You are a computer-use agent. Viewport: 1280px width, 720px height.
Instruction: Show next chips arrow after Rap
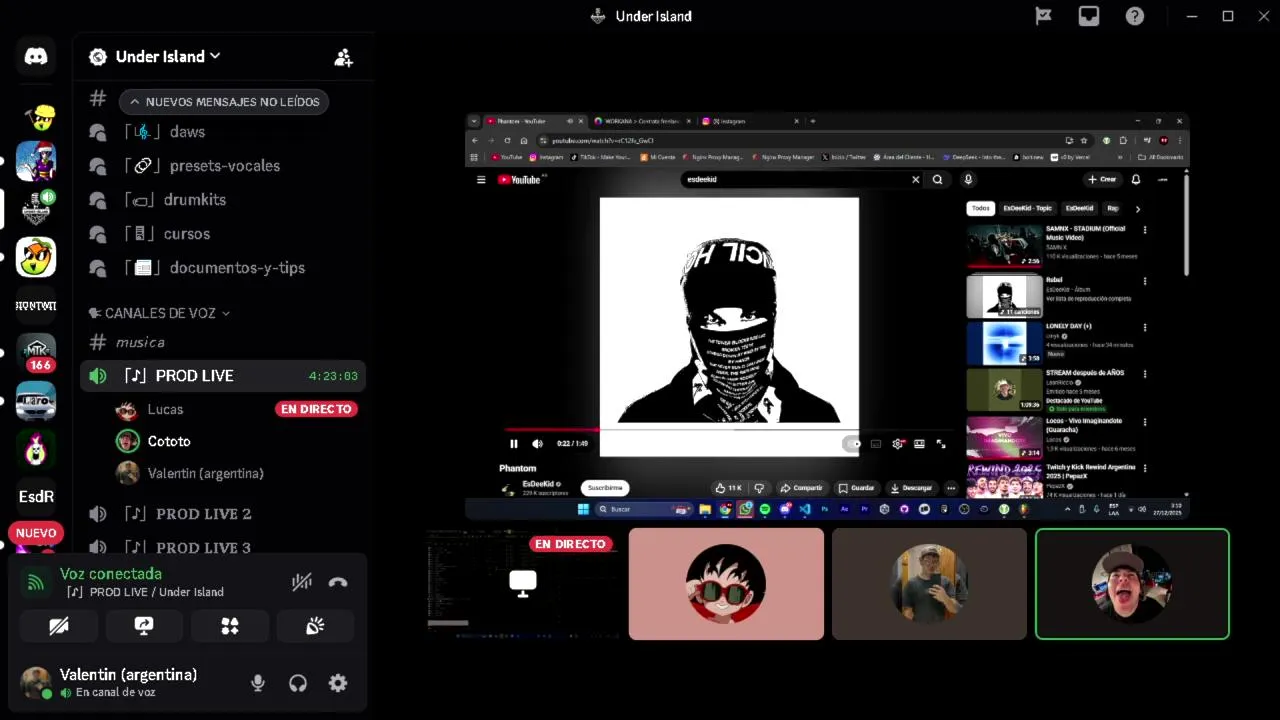(1137, 209)
